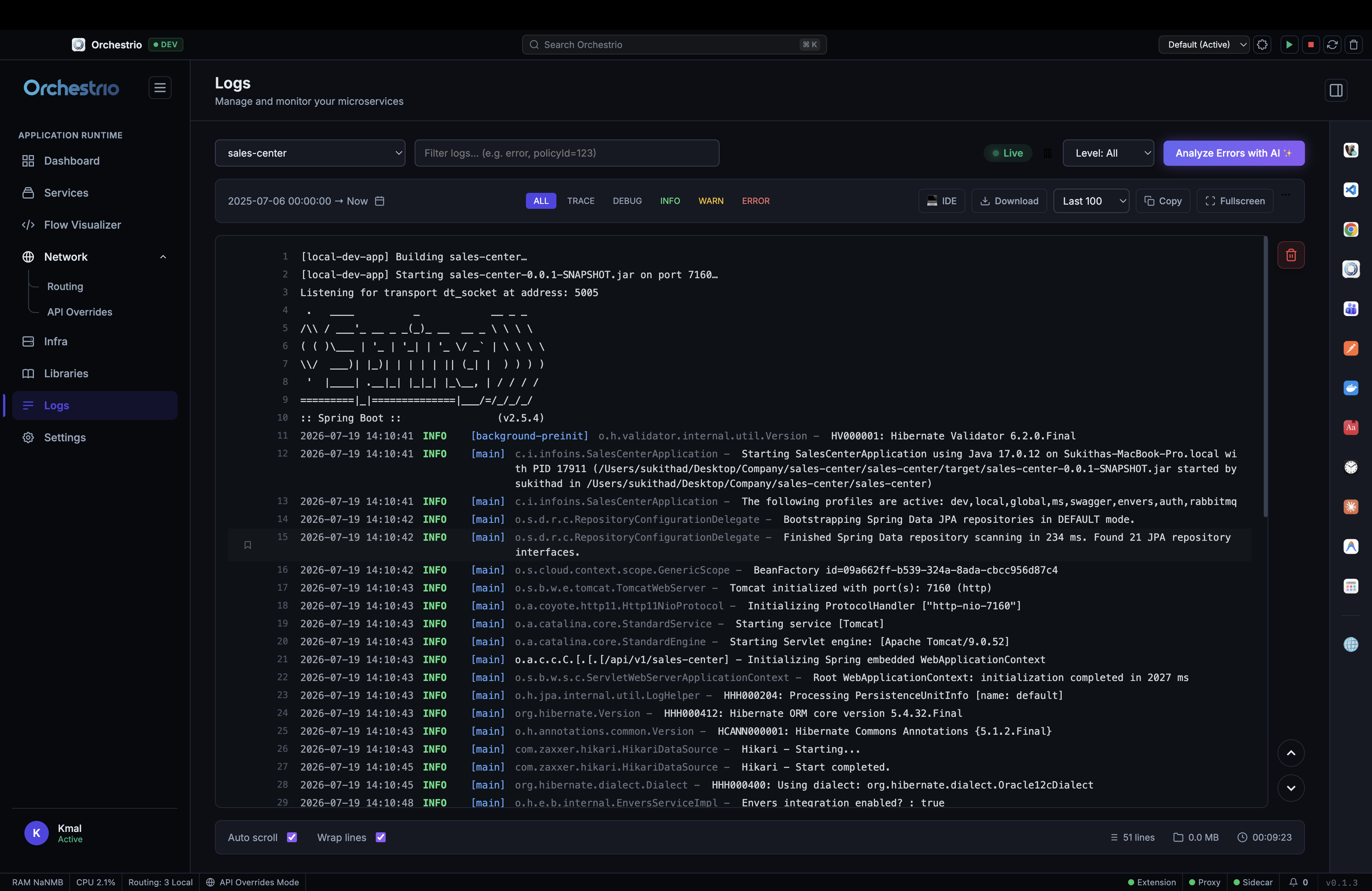
Task: Toggle the right side panel icon
Action: click(x=1336, y=90)
